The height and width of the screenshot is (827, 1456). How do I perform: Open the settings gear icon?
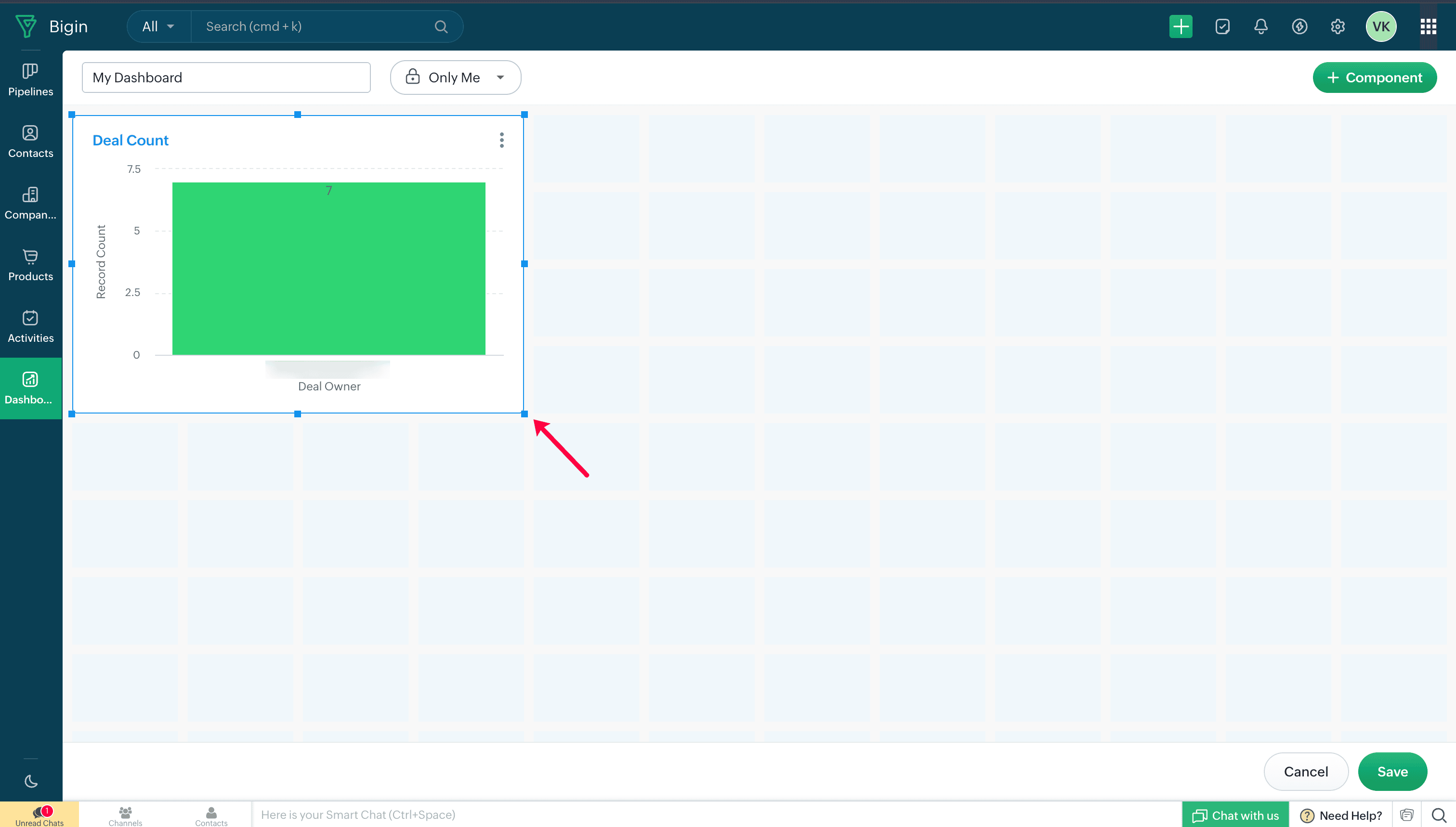tap(1337, 26)
